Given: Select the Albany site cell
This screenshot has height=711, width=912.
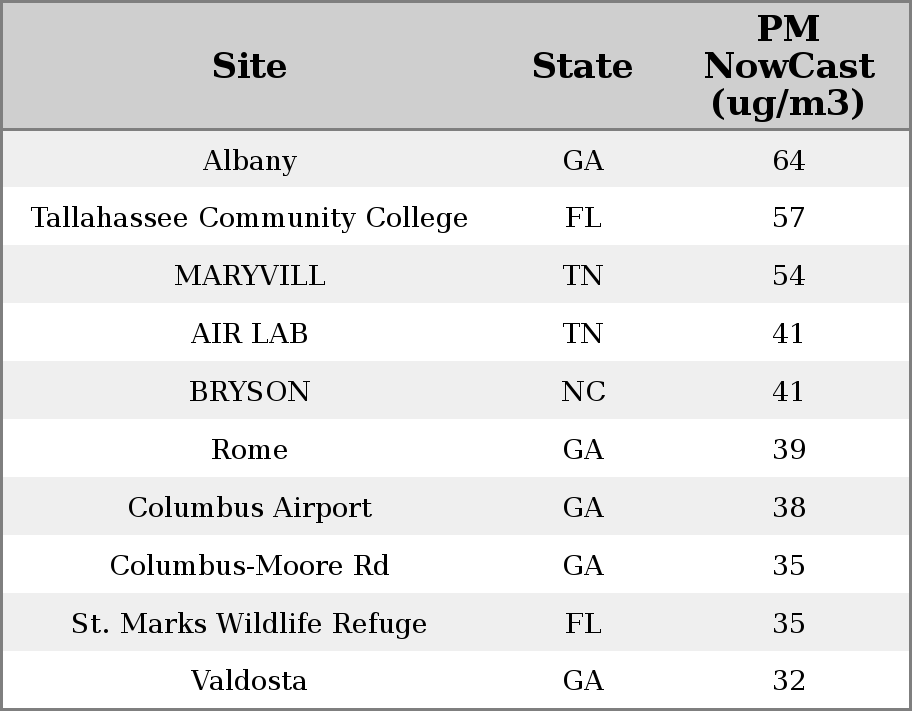Looking at the screenshot, I should coord(249,160).
